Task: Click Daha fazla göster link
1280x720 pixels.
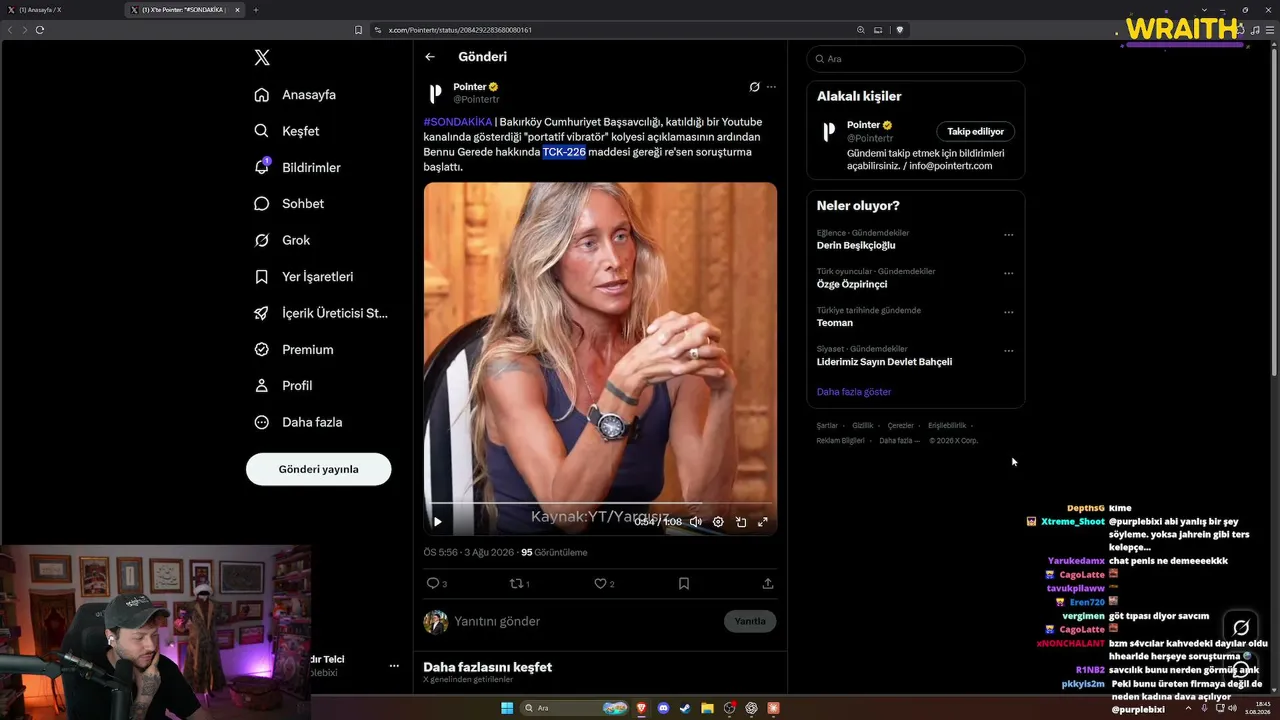Action: pos(854,392)
